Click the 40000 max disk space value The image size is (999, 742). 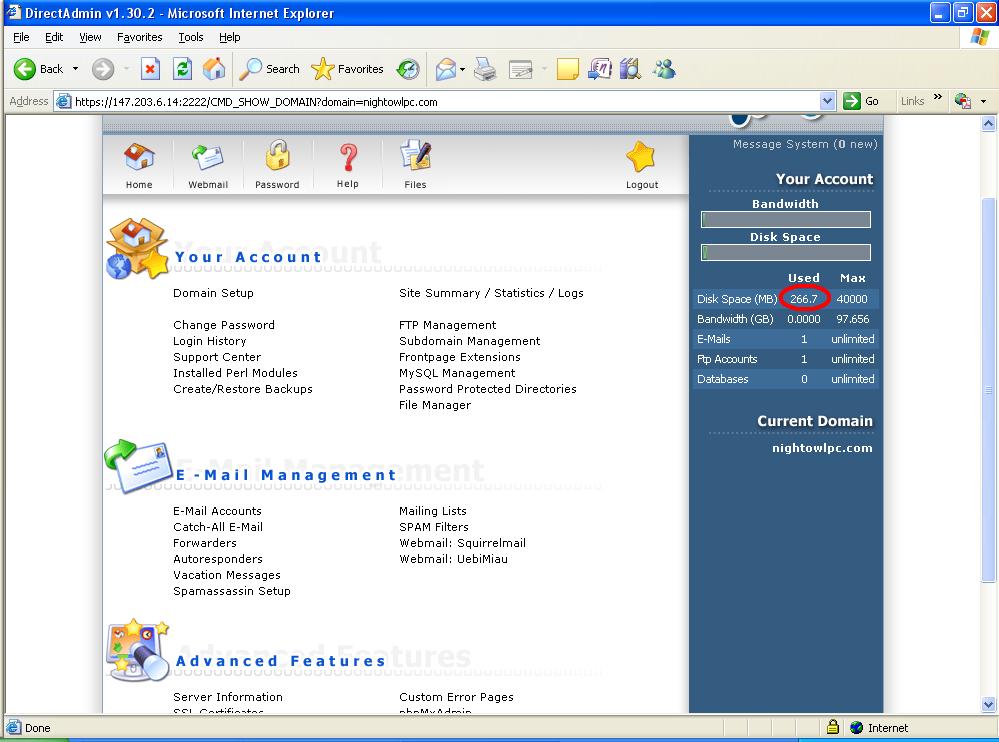852,299
